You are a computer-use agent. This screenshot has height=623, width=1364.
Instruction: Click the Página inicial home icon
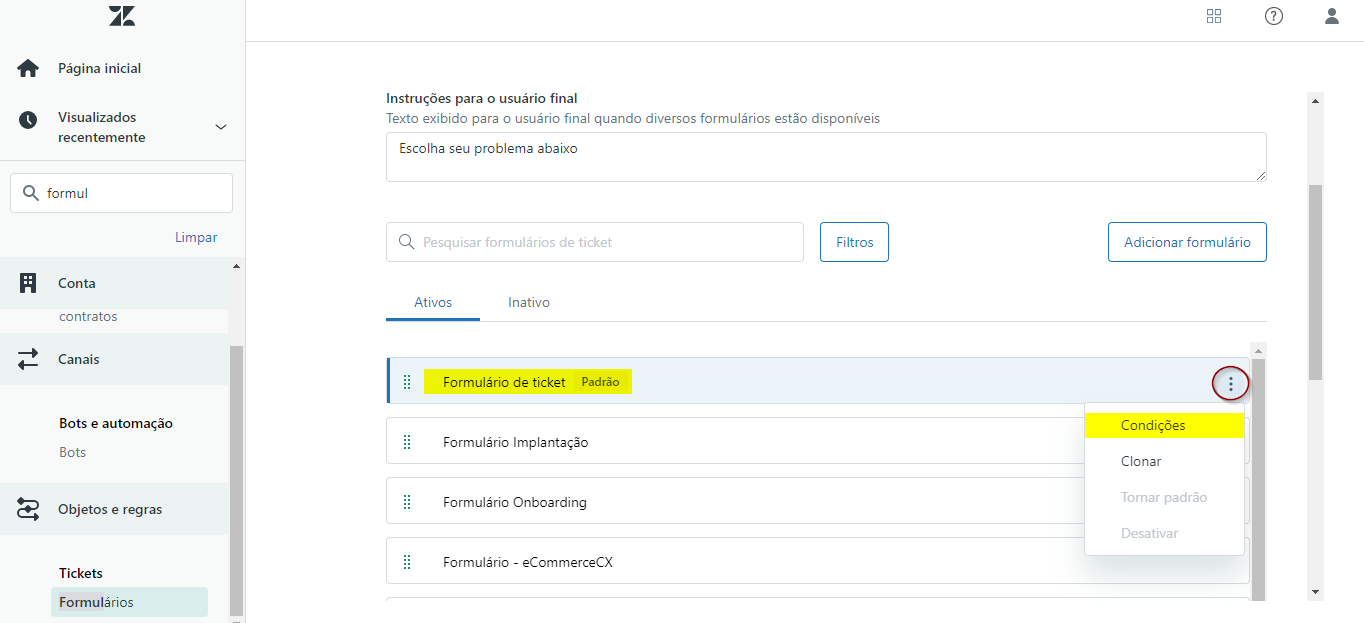(x=28, y=69)
